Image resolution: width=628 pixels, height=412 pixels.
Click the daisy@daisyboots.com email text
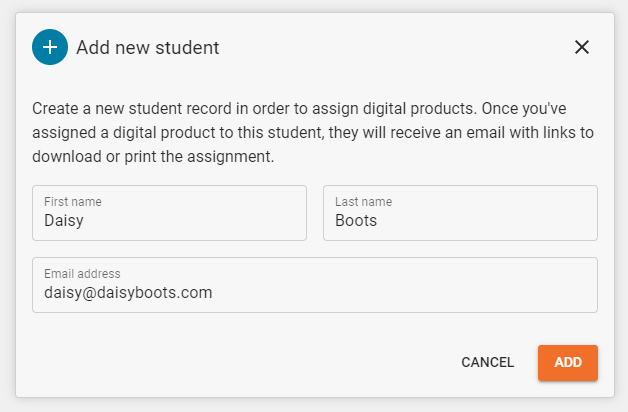(x=128, y=293)
